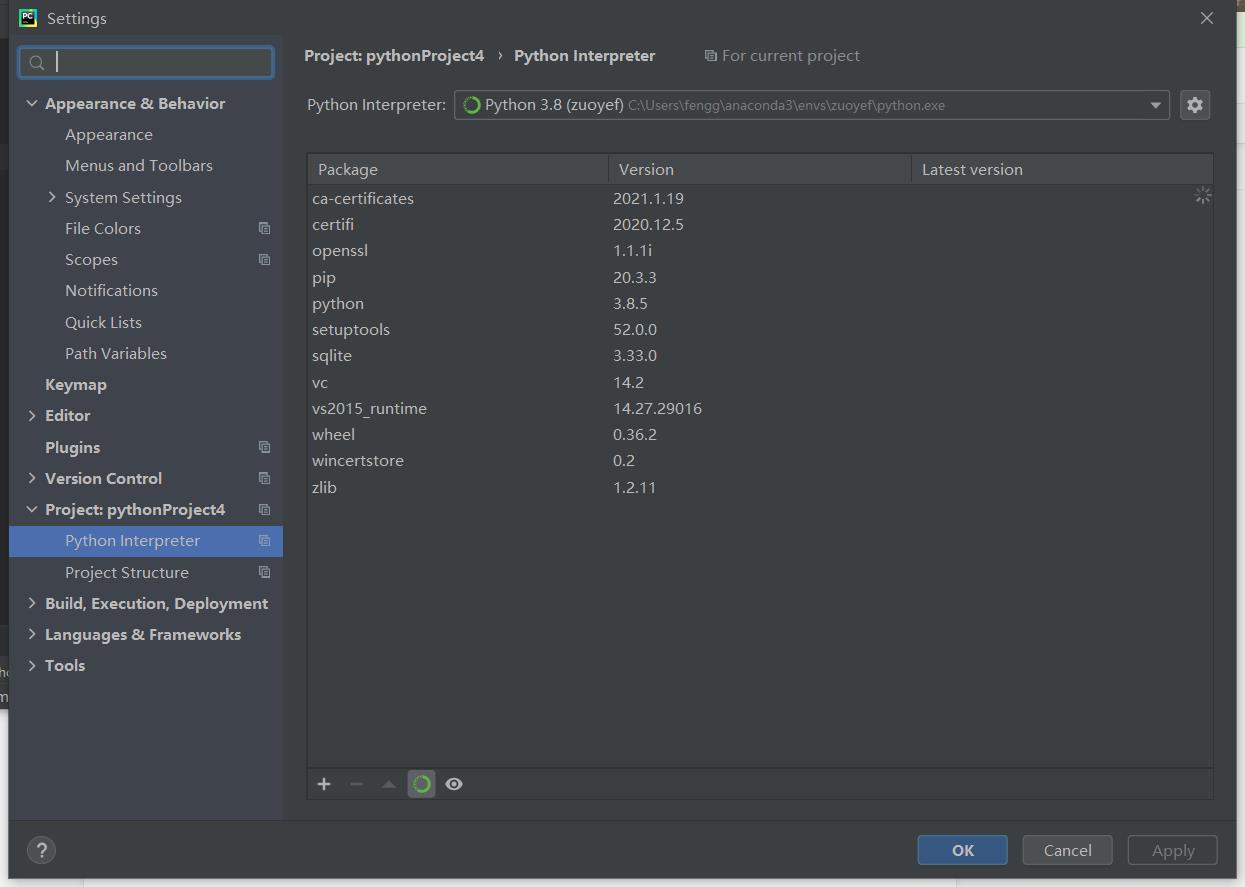The image size is (1245, 887).
Task: Select Appearance settings page
Action: (109, 134)
